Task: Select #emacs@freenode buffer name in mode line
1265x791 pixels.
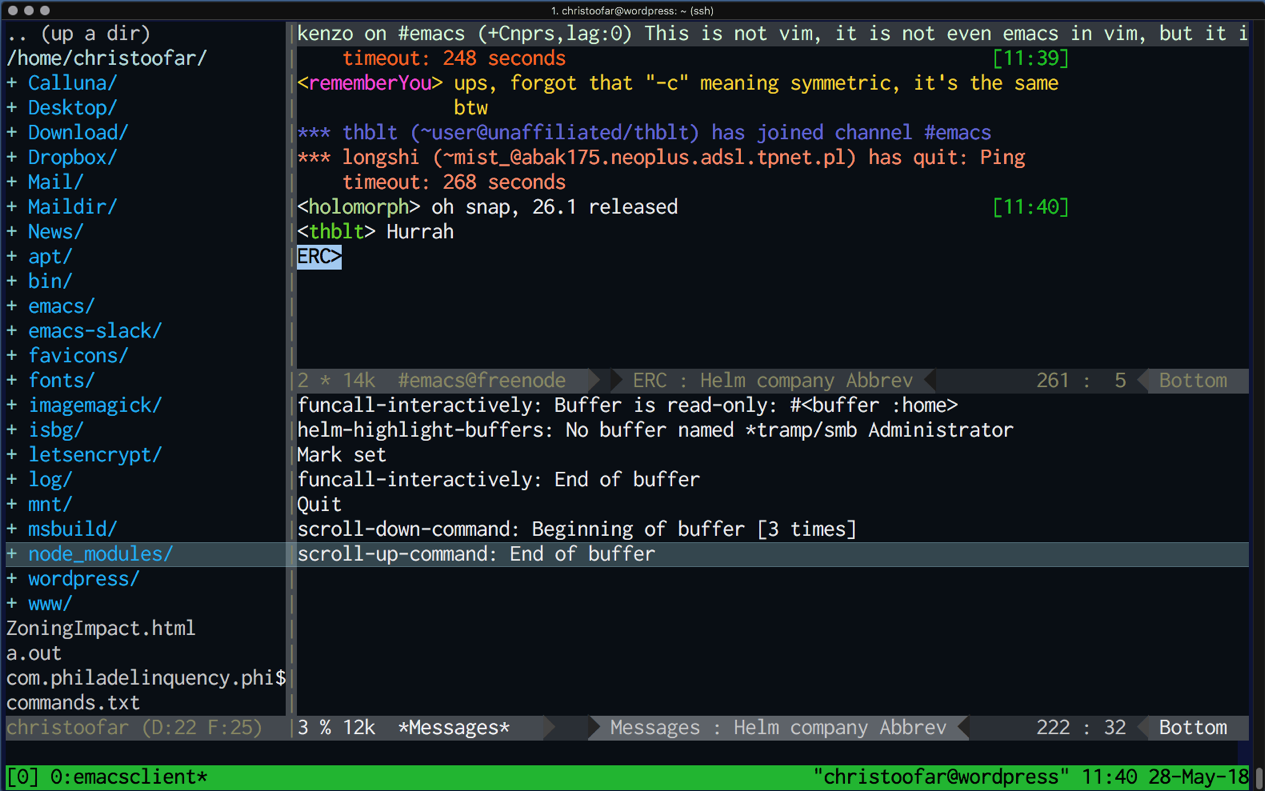Action: point(482,381)
